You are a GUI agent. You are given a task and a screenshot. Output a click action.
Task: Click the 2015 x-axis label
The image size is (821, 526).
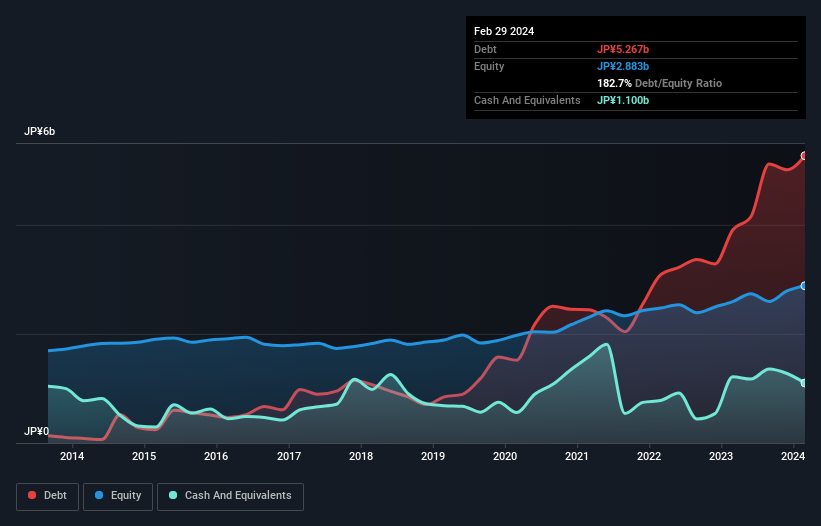pyautogui.click(x=144, y=456)
